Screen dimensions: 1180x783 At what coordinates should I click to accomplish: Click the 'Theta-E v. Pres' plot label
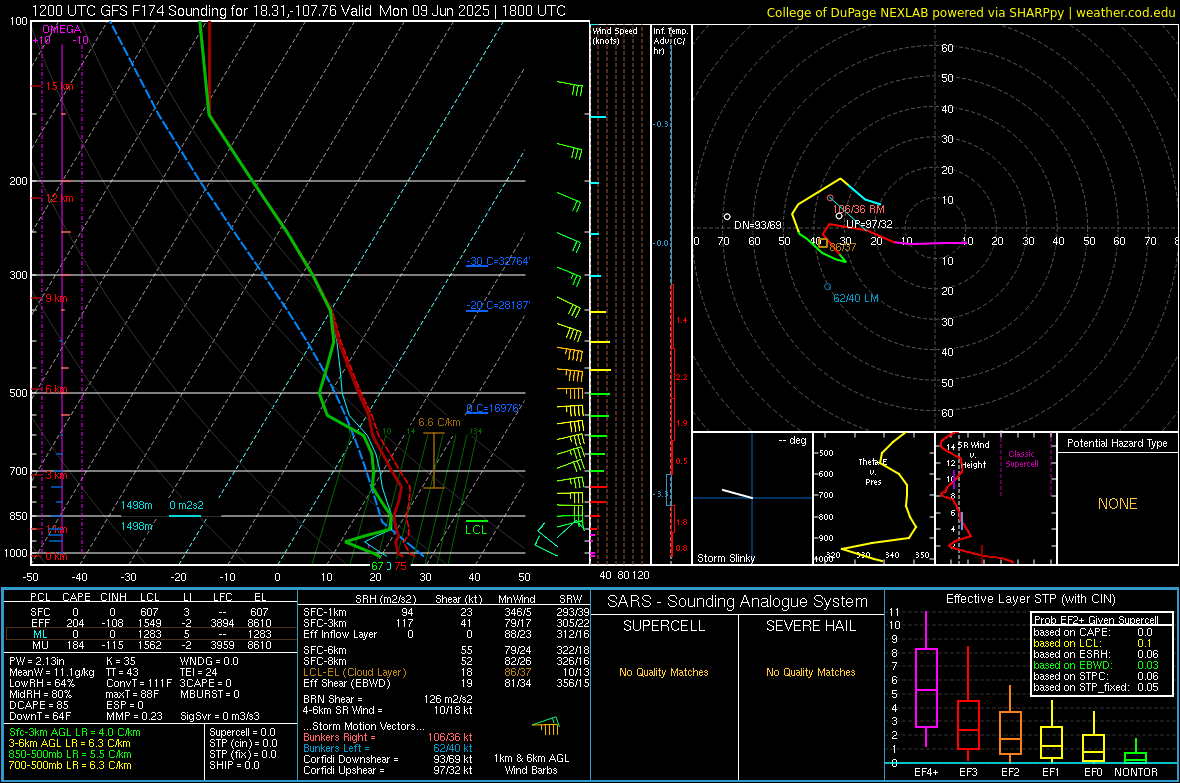(873, 471)
